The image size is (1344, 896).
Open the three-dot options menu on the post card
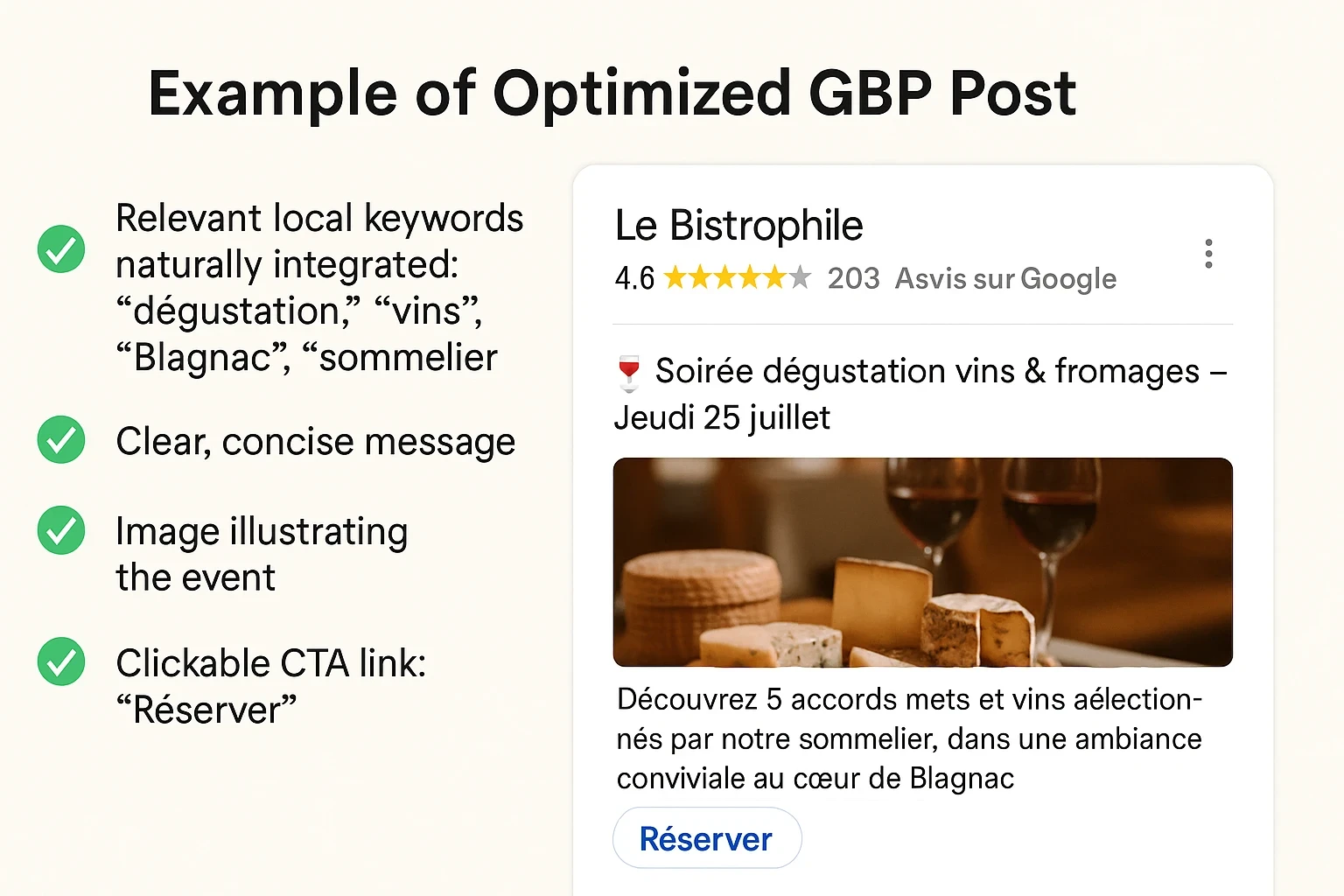pos(1208,254)
